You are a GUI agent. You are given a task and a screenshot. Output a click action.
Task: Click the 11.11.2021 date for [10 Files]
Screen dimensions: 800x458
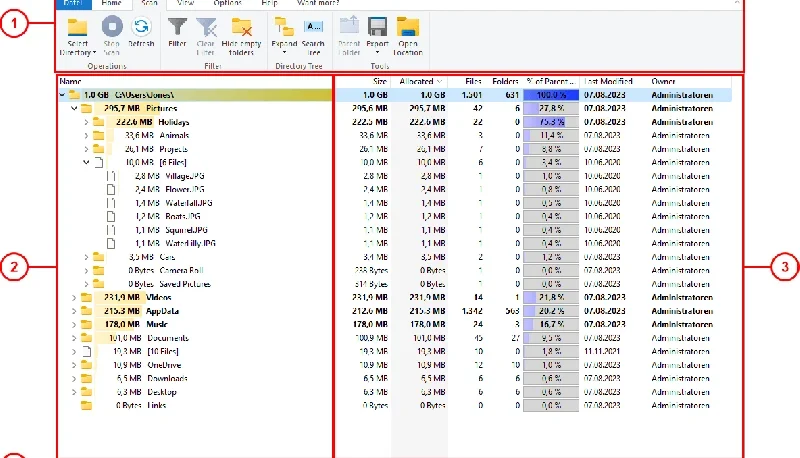click(x=602, y=351)
